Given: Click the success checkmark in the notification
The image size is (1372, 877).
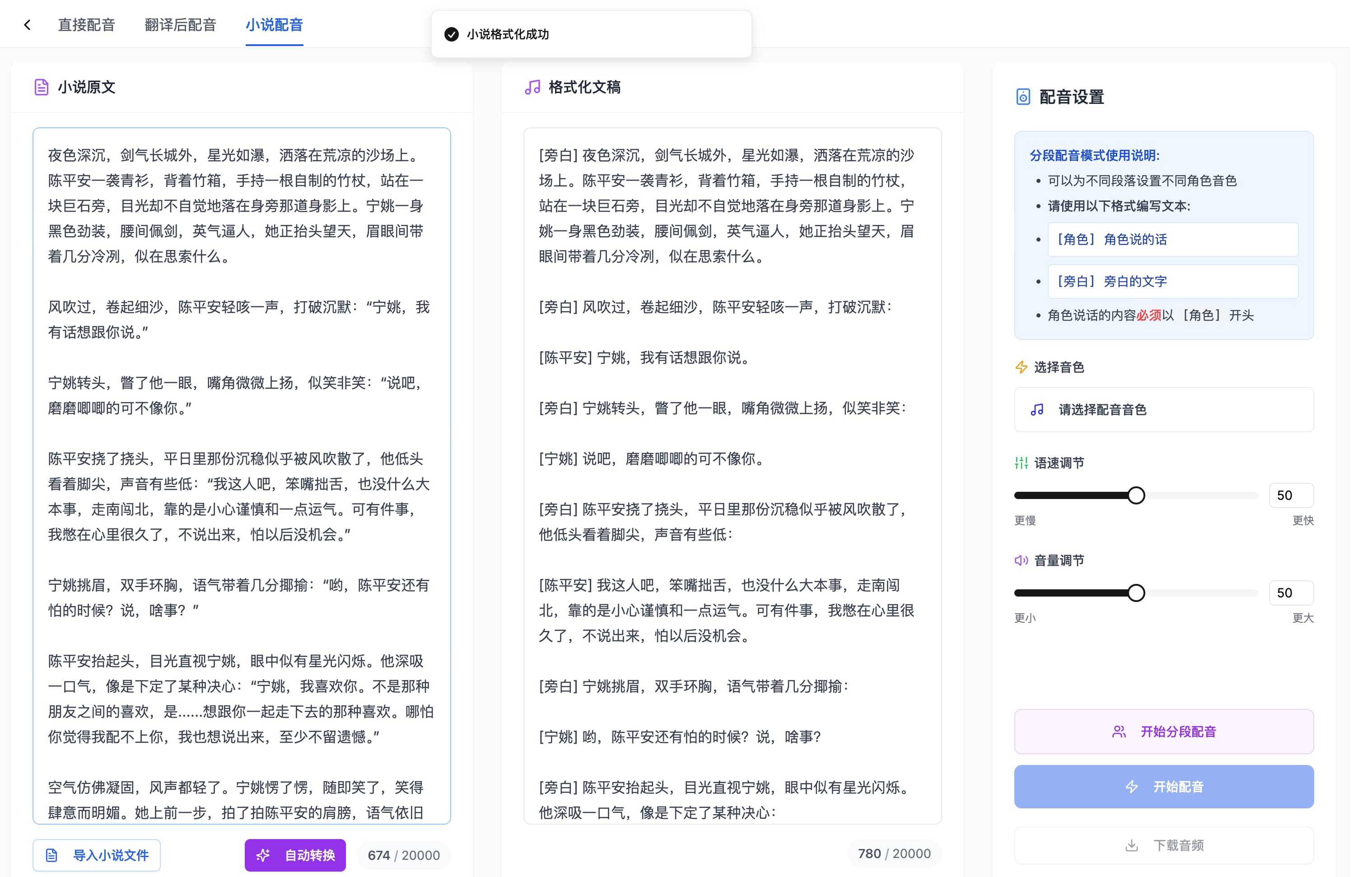Looking at the screenshot, I should pos(451,34).
